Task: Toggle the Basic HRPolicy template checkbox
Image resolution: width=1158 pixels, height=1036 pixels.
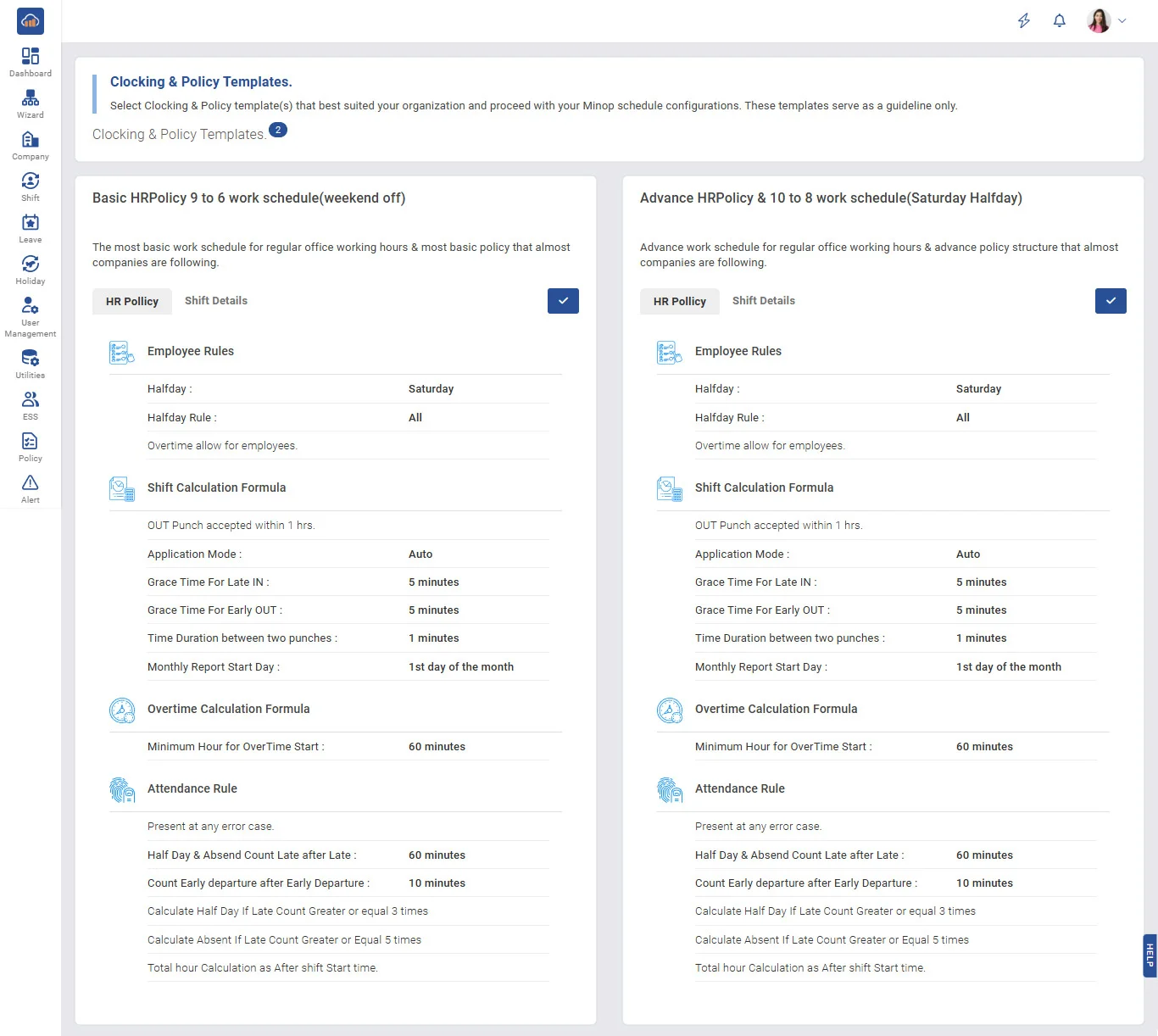Action: point(563,301)
